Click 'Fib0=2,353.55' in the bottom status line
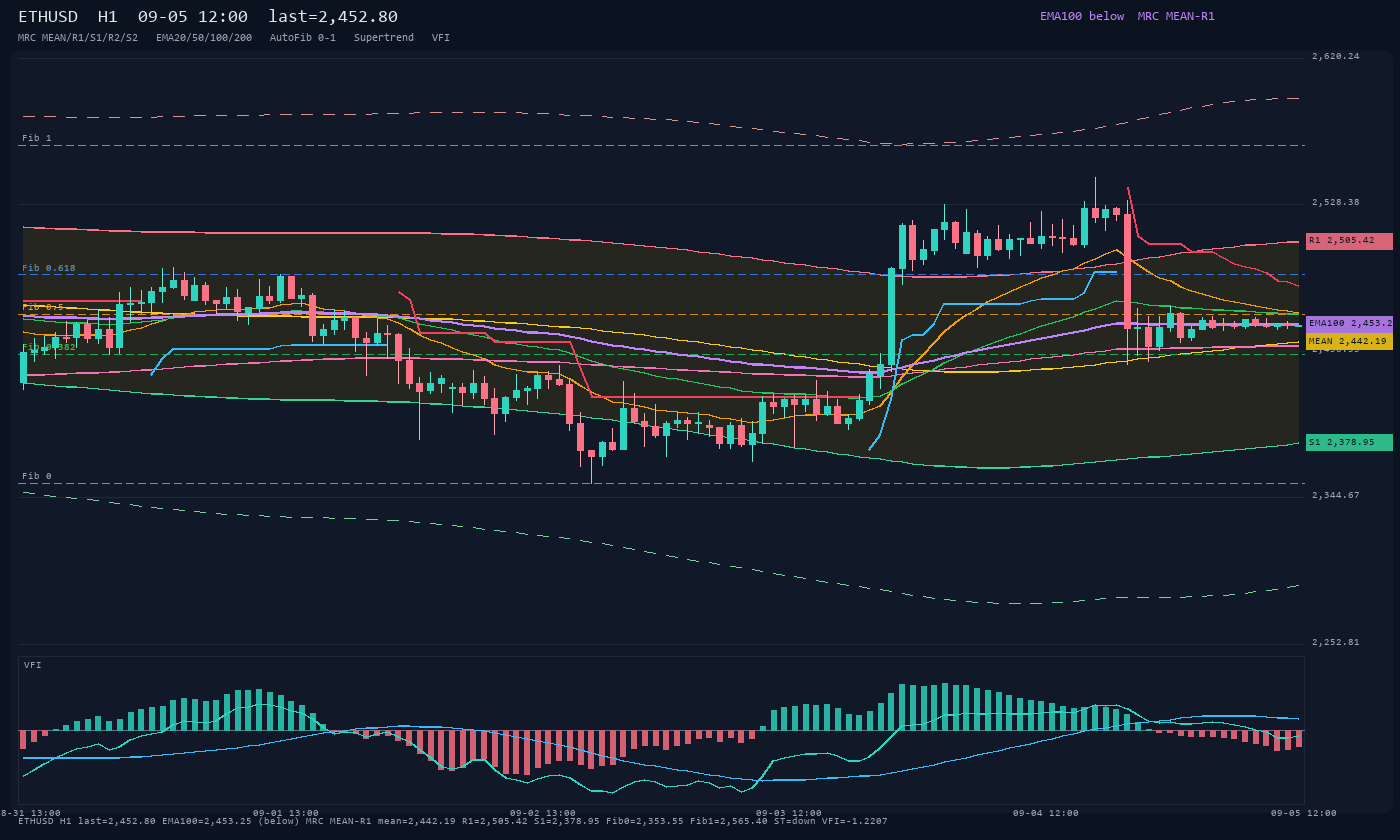1400x840 pixels. point(645,821)
